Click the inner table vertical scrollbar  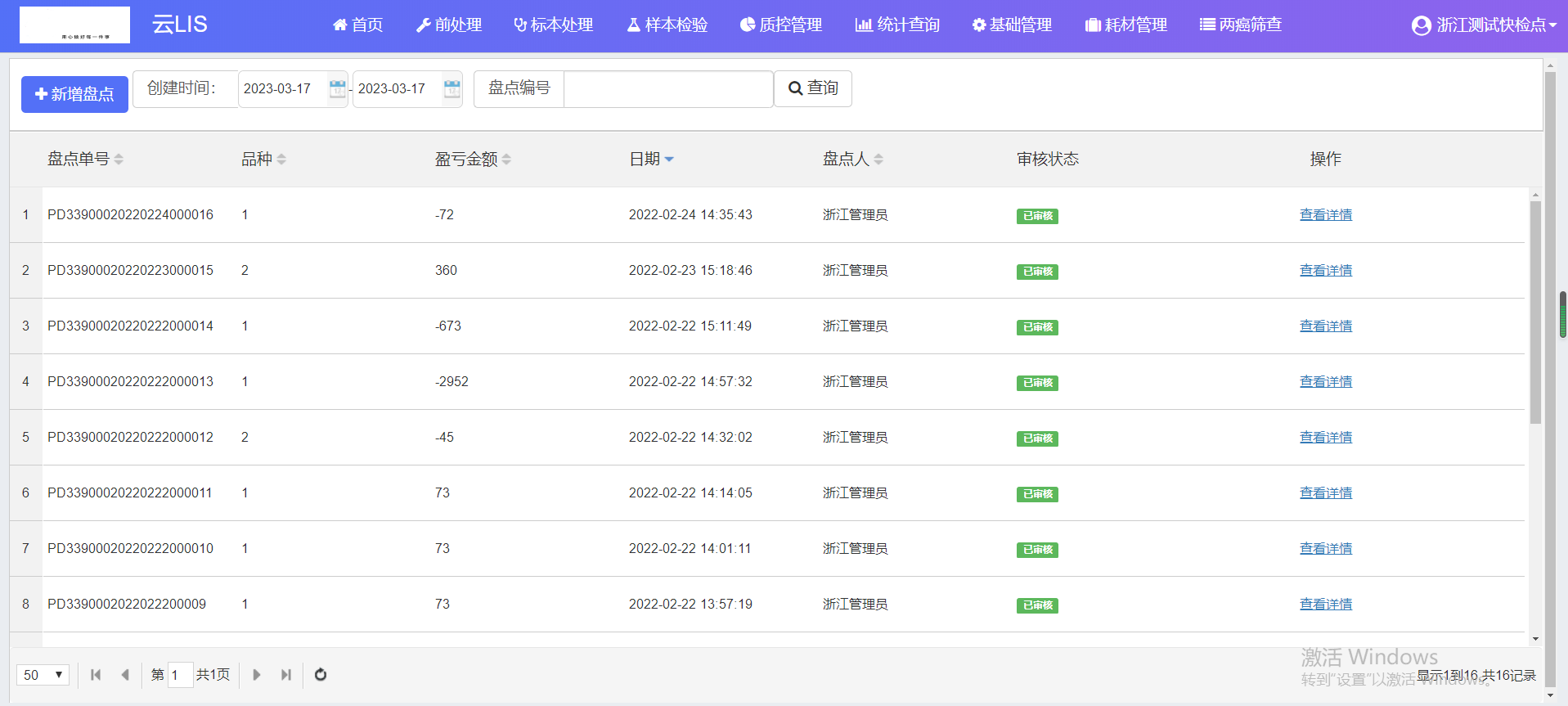coord(1535,311)
